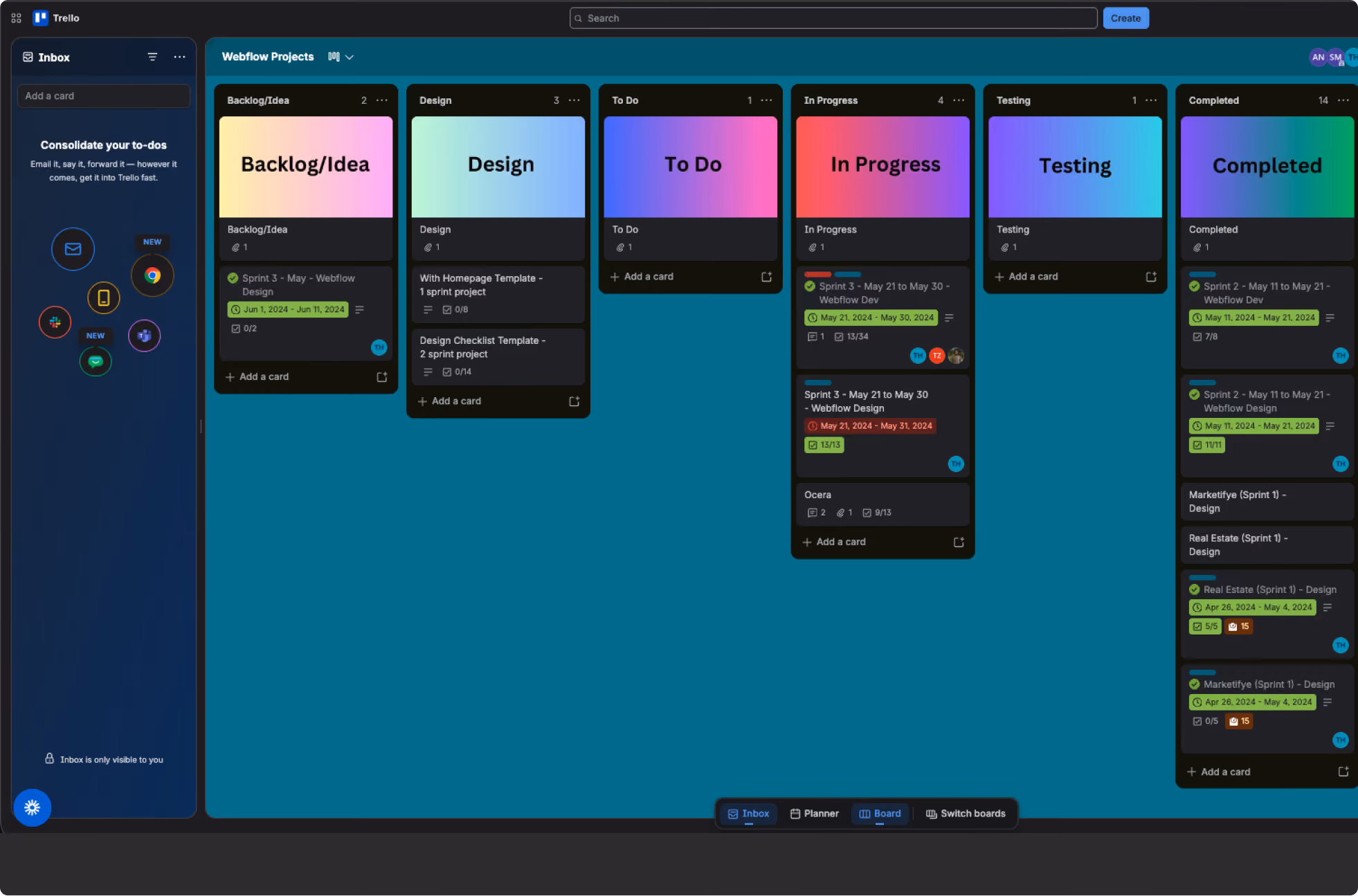Toggle complete on Sprint 2 Webflow Dev card
Screen dimensions: 1358x896
coord(1195,286)
